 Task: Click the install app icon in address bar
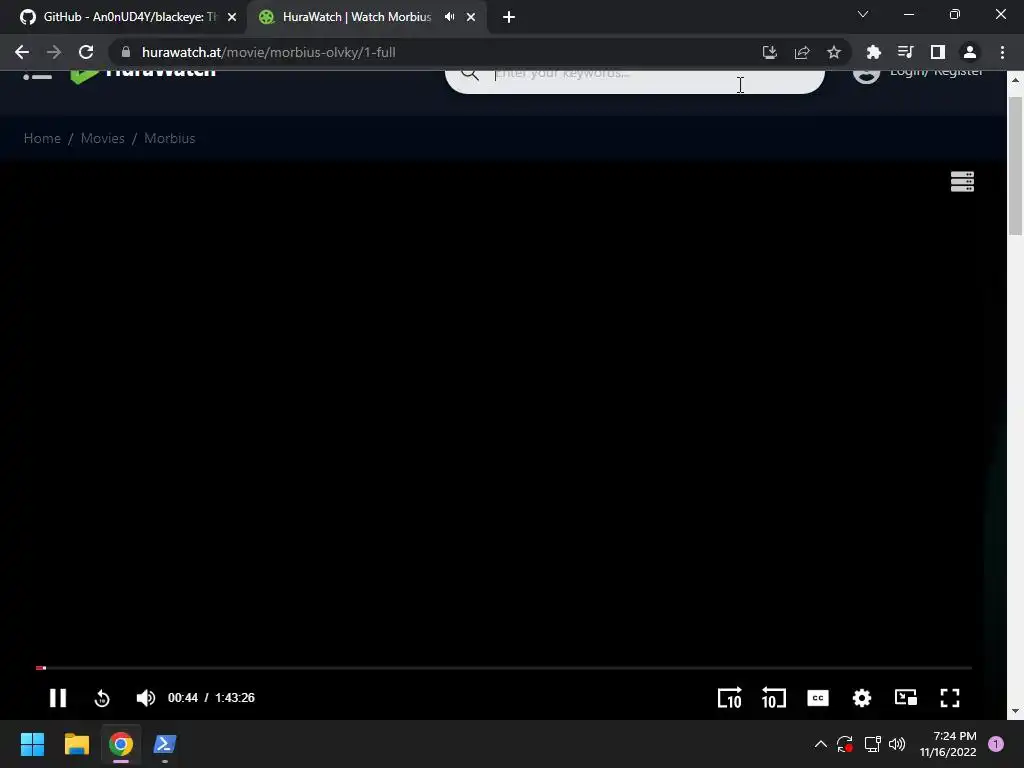click(770, 52)
